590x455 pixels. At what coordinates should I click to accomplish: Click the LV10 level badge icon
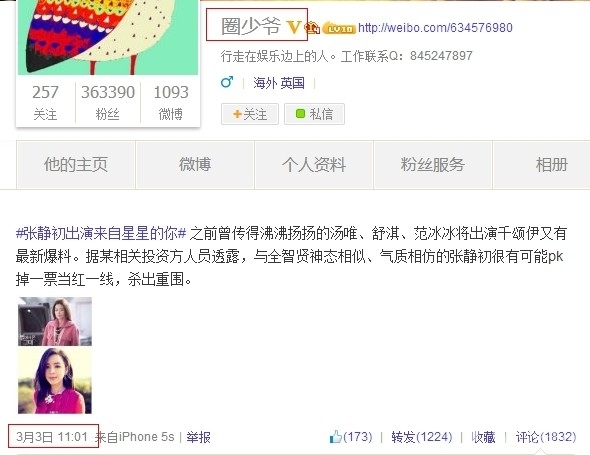coord(339,28)
